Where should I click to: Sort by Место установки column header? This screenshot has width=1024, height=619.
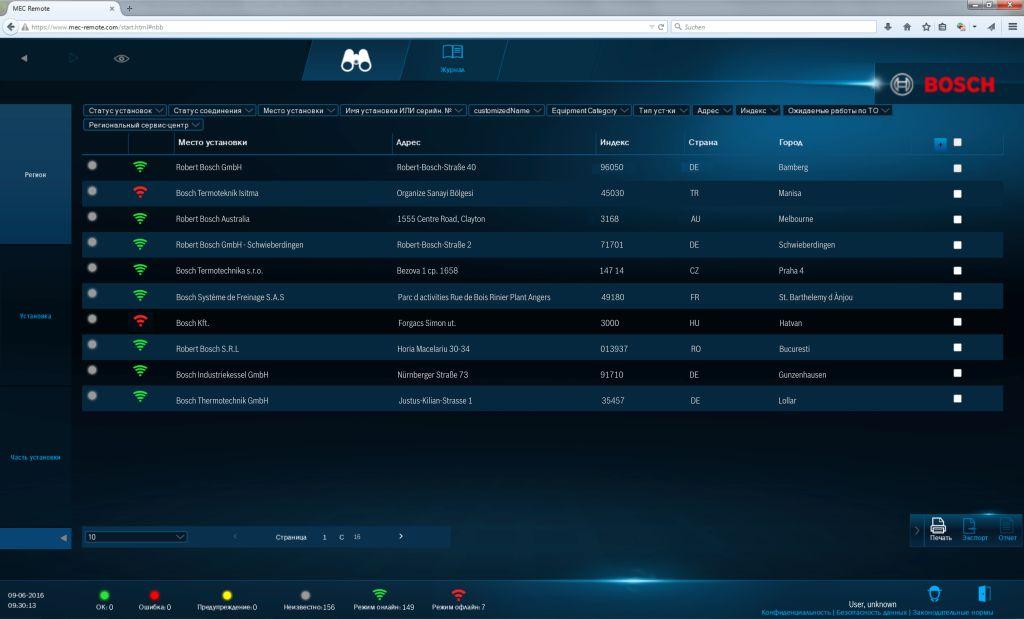212,142
